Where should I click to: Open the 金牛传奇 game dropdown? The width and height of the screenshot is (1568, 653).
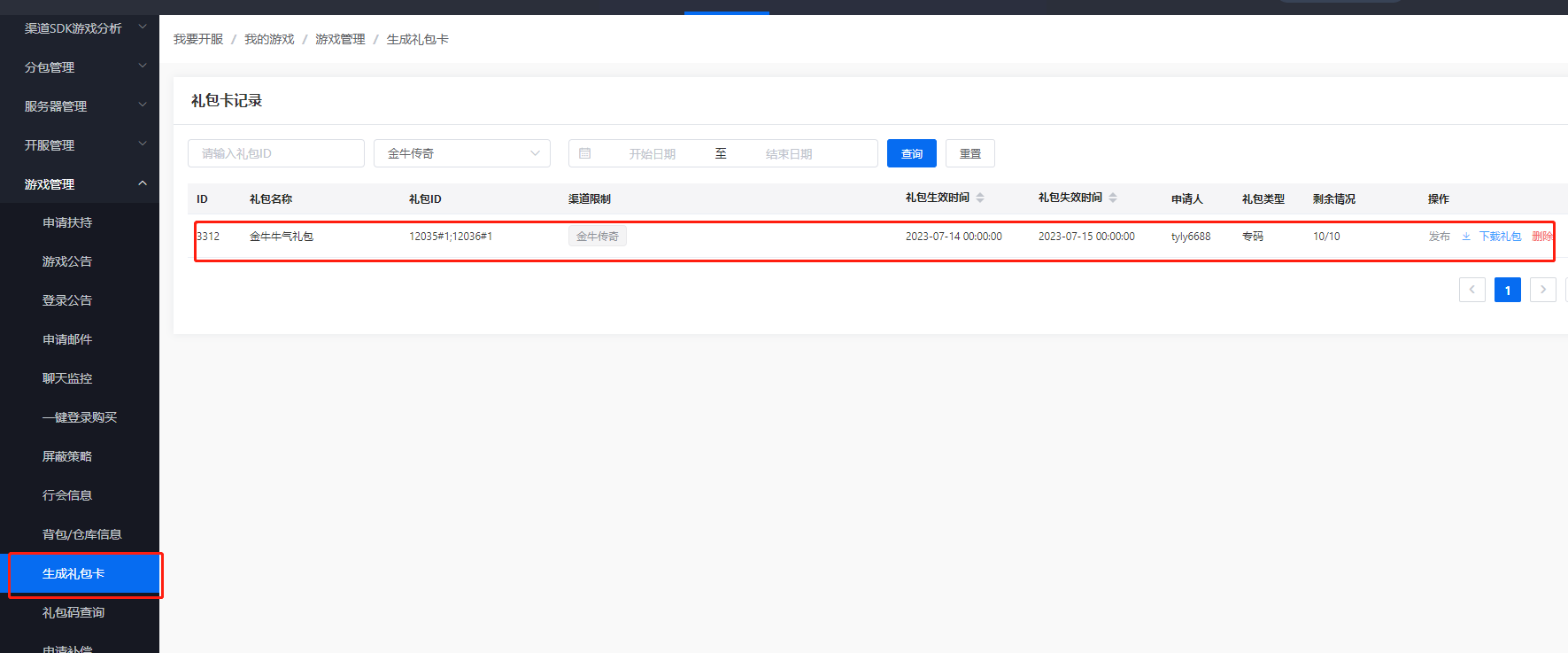tap(462, 153)
